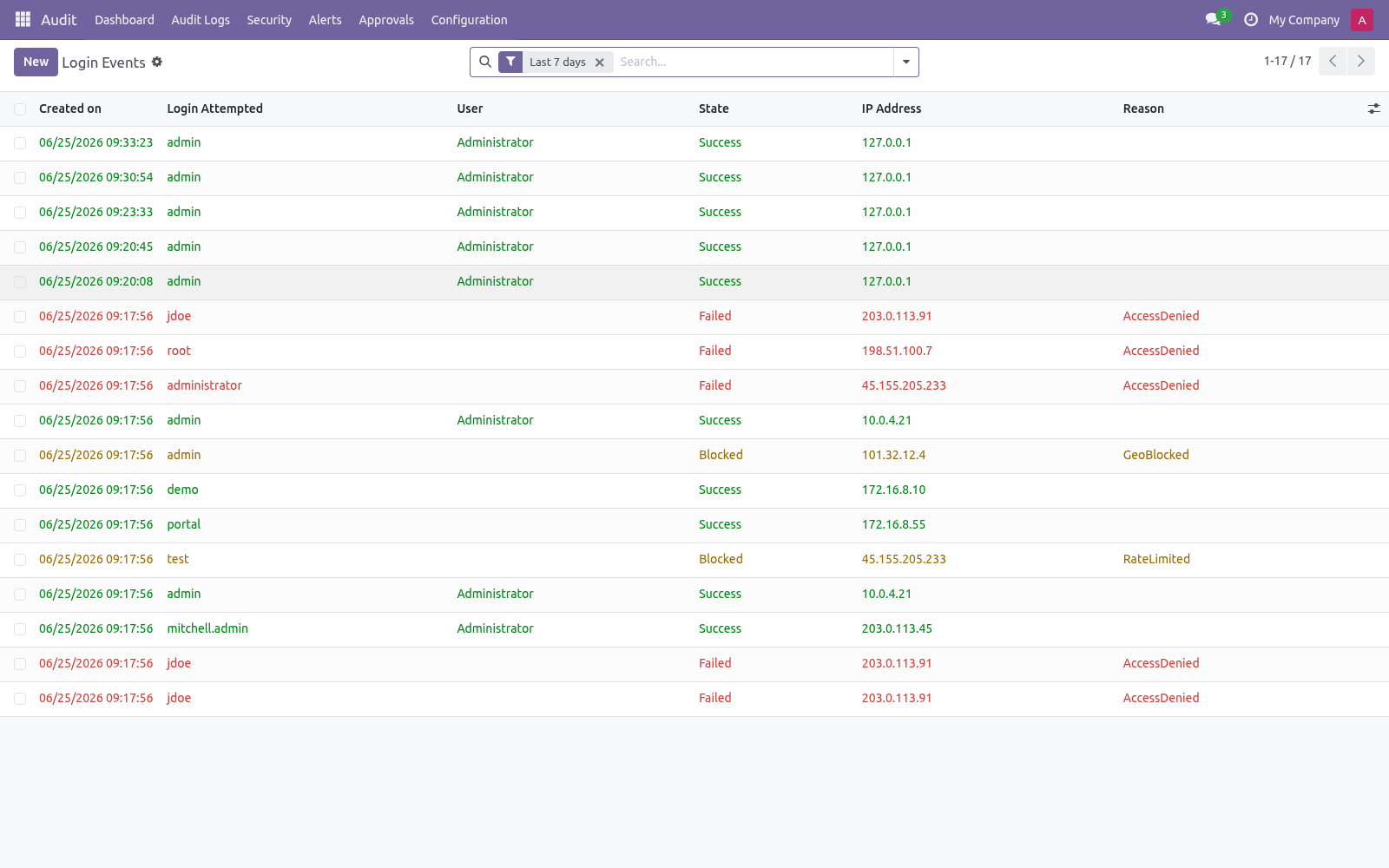Toggle the select-all header checkbox
This screenshot has height=868, width=1389.
(20, 109)
